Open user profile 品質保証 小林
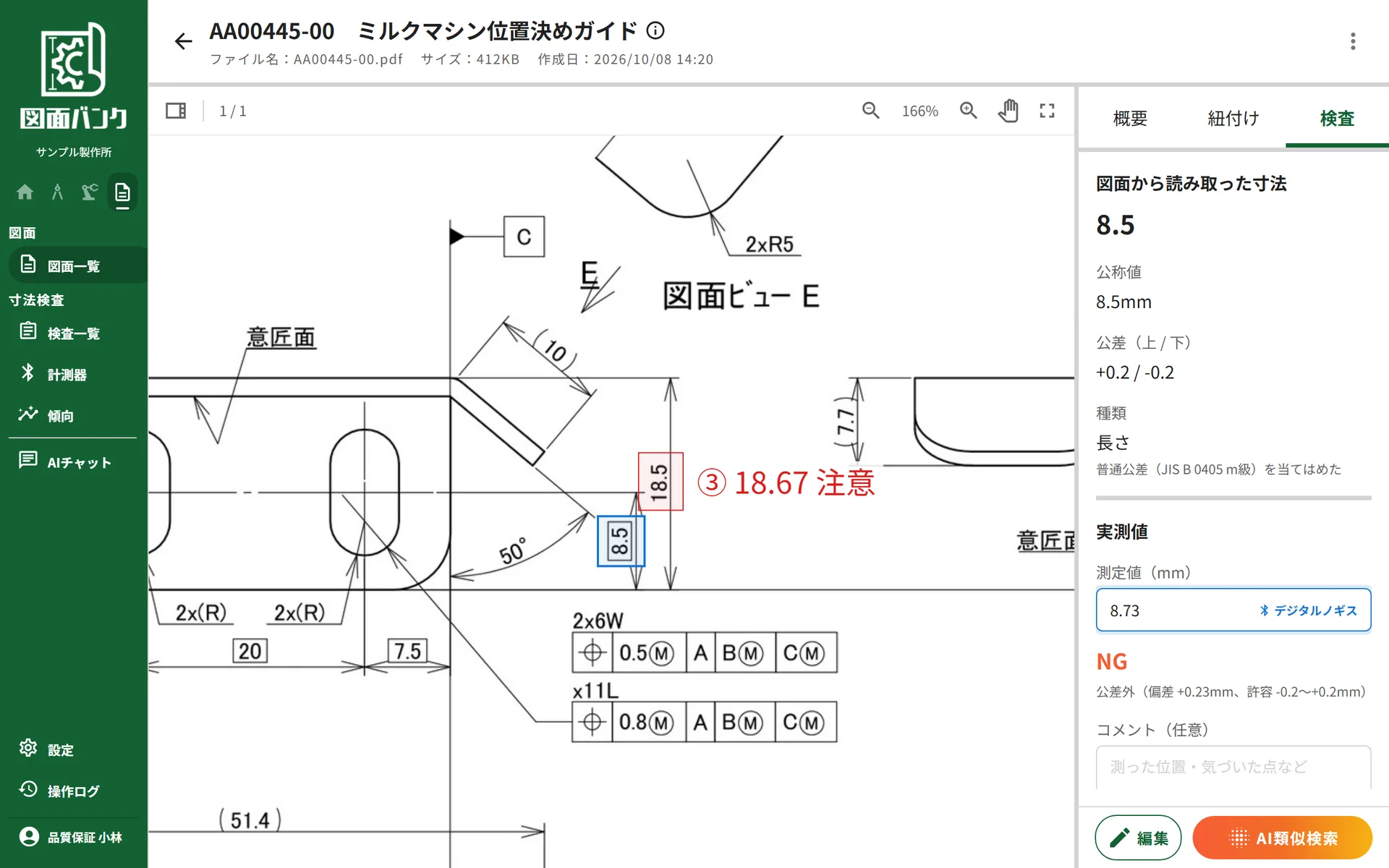 [x=74, y=837]
